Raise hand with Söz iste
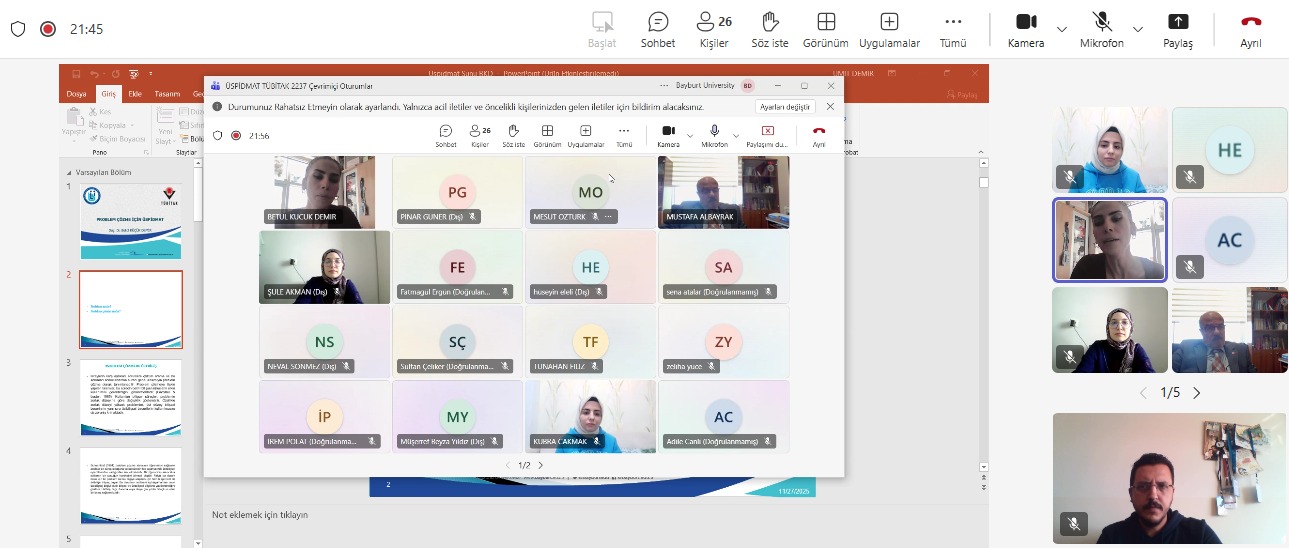Screen dimensions: 1289x548 point(770,30)
